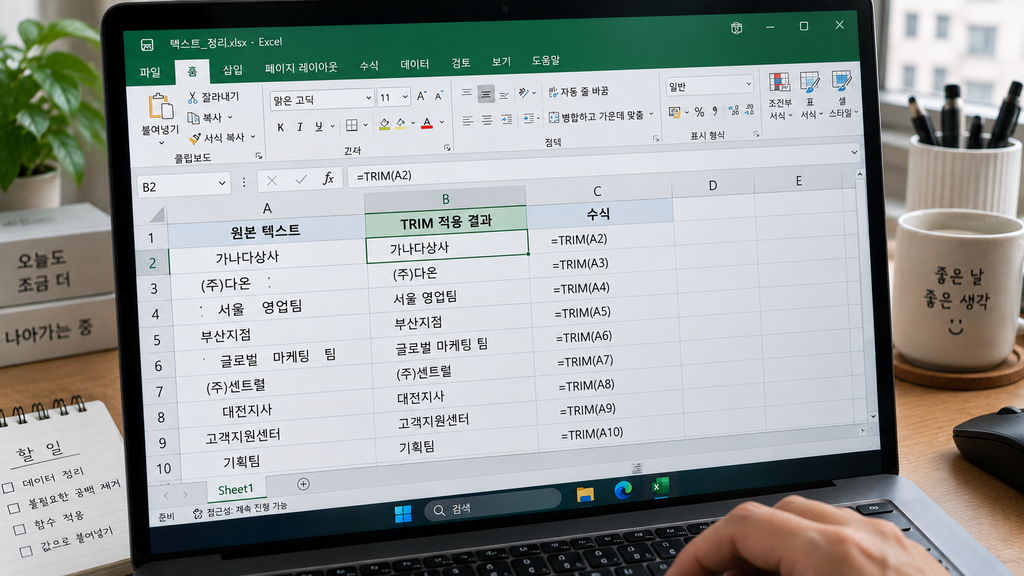Image resolution: width=1024 pixels, height=576 pixels.
Task: Increase font size with large A icon
Action: coord(421,97)
